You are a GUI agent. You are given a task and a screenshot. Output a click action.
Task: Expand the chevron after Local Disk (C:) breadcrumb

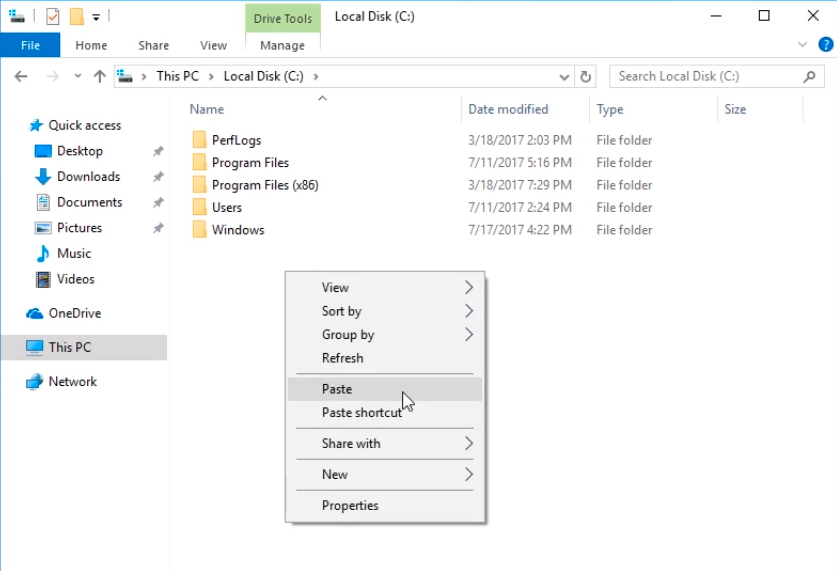[x=316, y=77]
